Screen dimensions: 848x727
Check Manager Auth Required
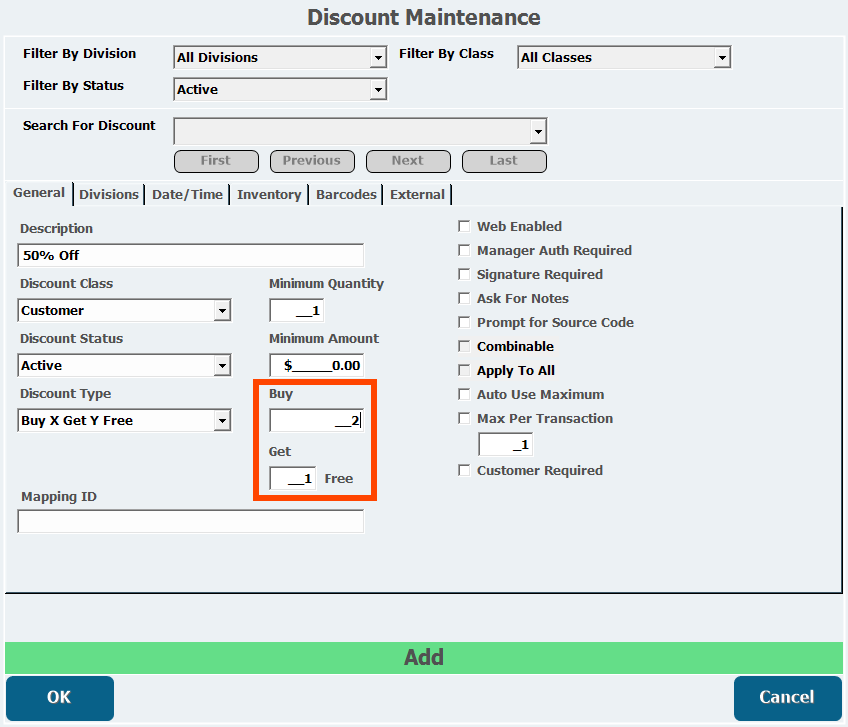464,250
